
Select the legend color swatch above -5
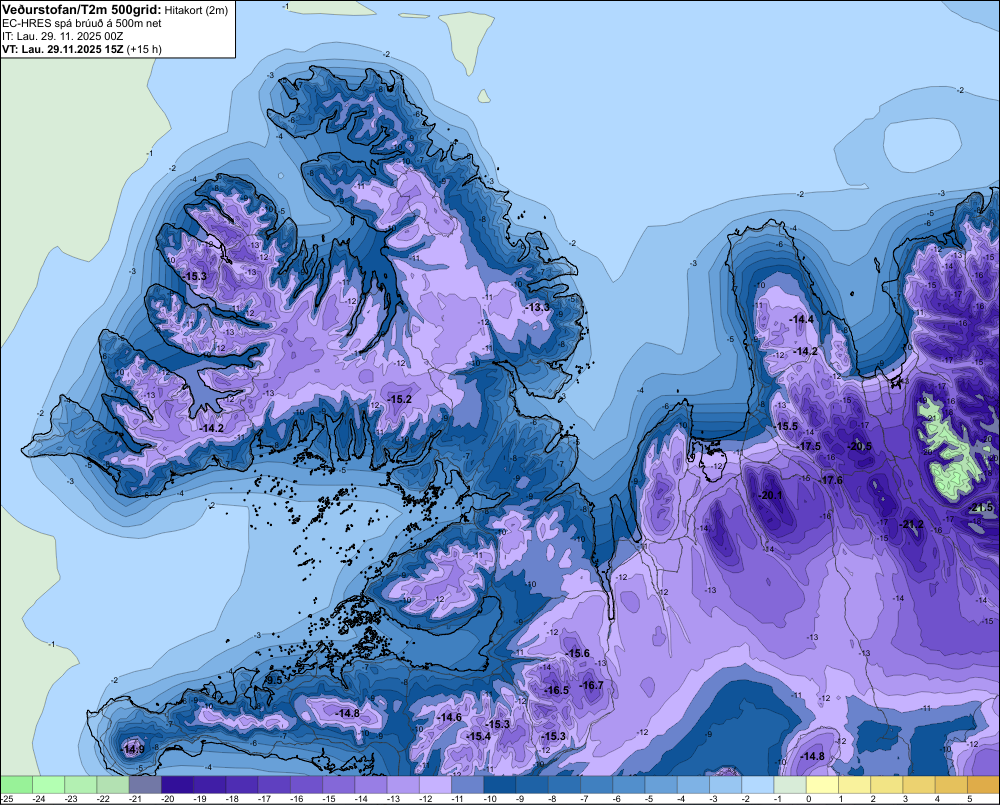click(x=661, y=784)
